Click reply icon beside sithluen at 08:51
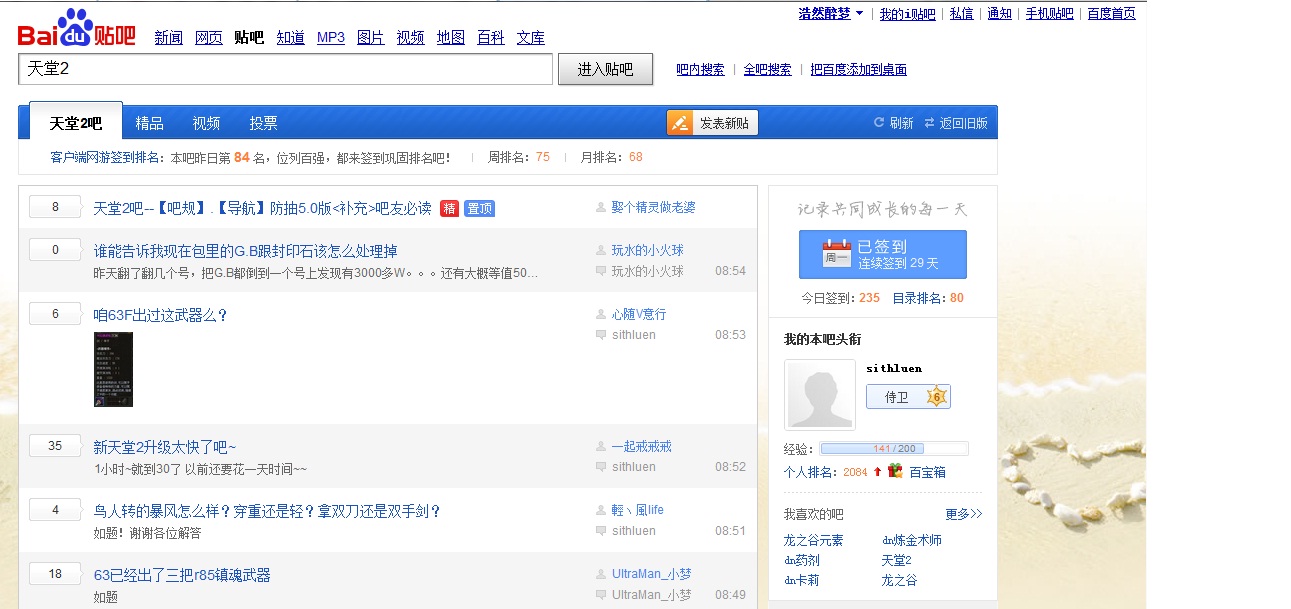 pyautogui.click(x=601, y=531)
